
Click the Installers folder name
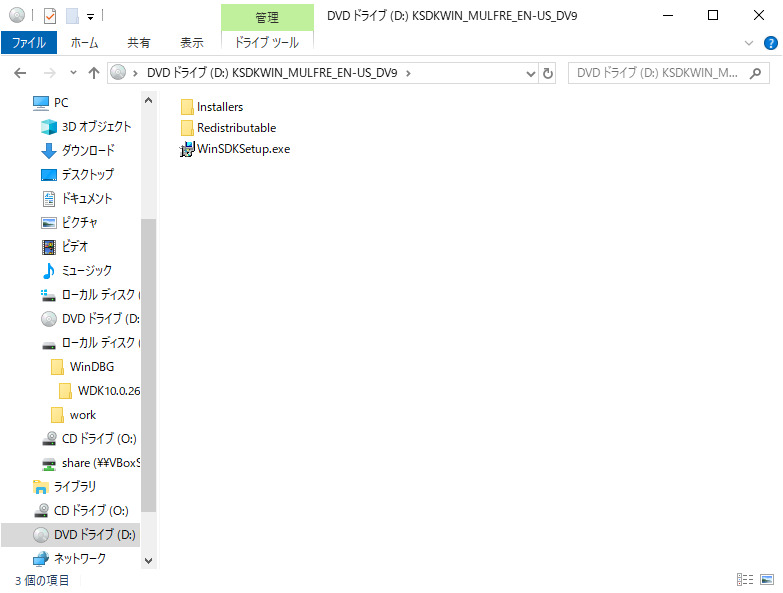pos(220,107)
